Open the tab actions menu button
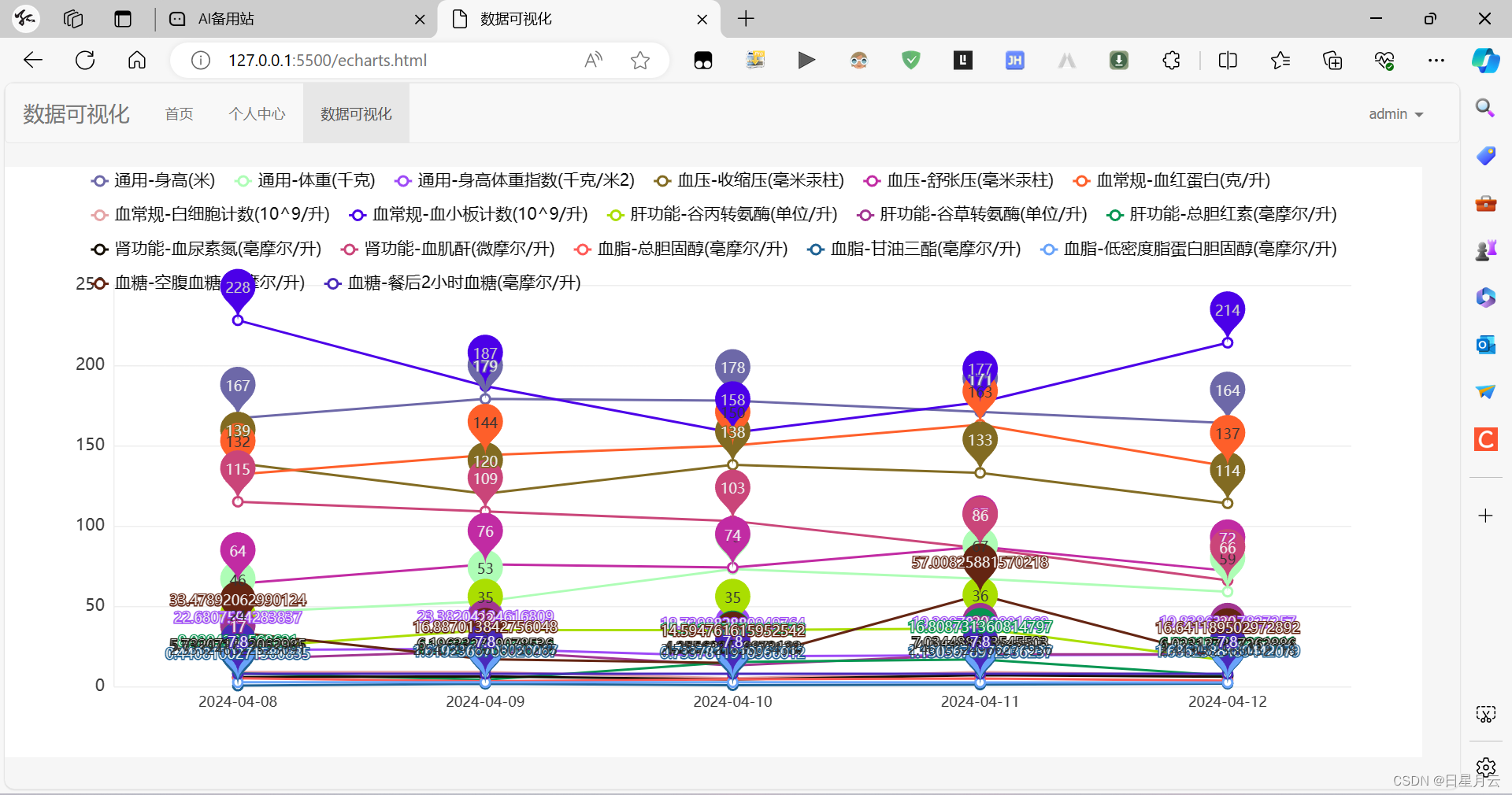Screen dimensions: 1512x795 point(123,19)
